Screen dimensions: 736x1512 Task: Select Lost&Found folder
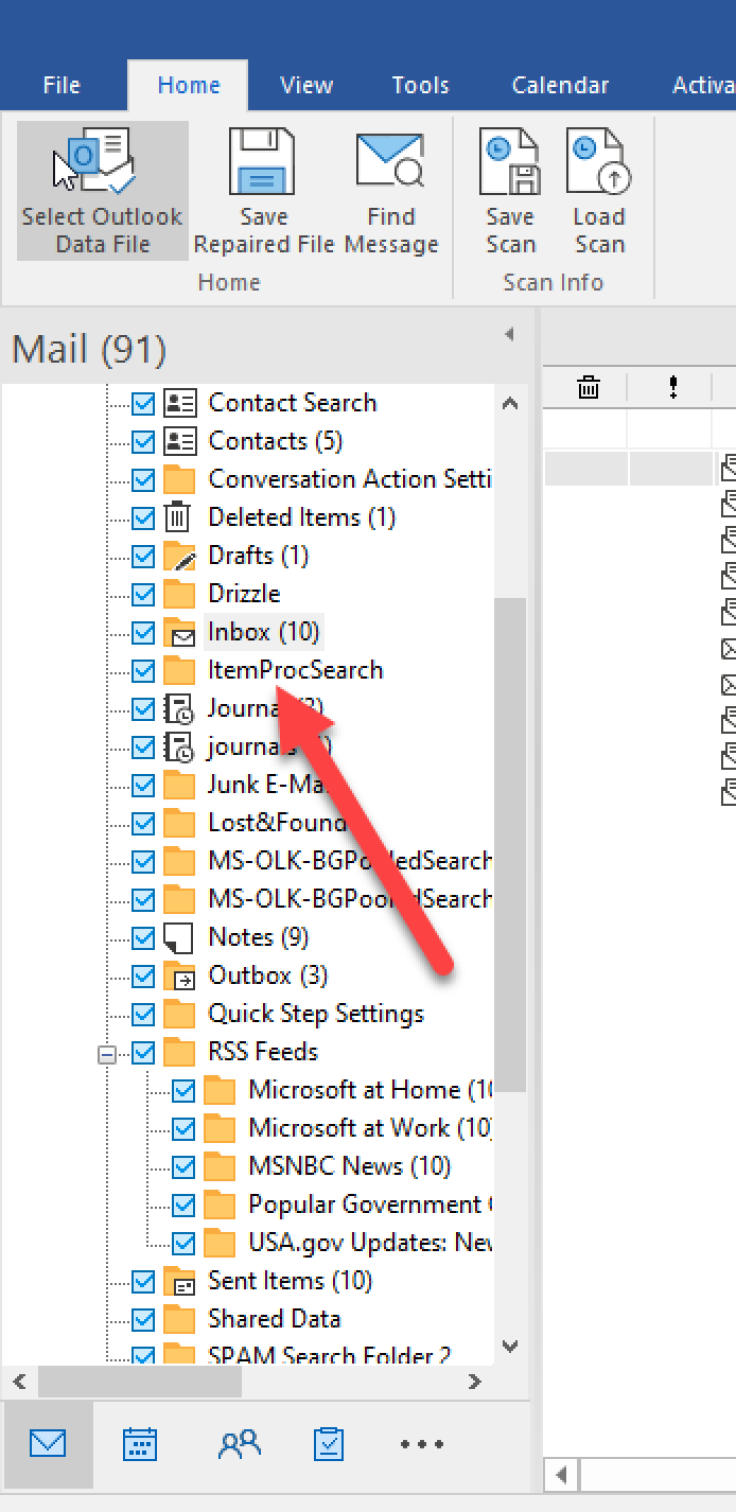tap(277, 823)
